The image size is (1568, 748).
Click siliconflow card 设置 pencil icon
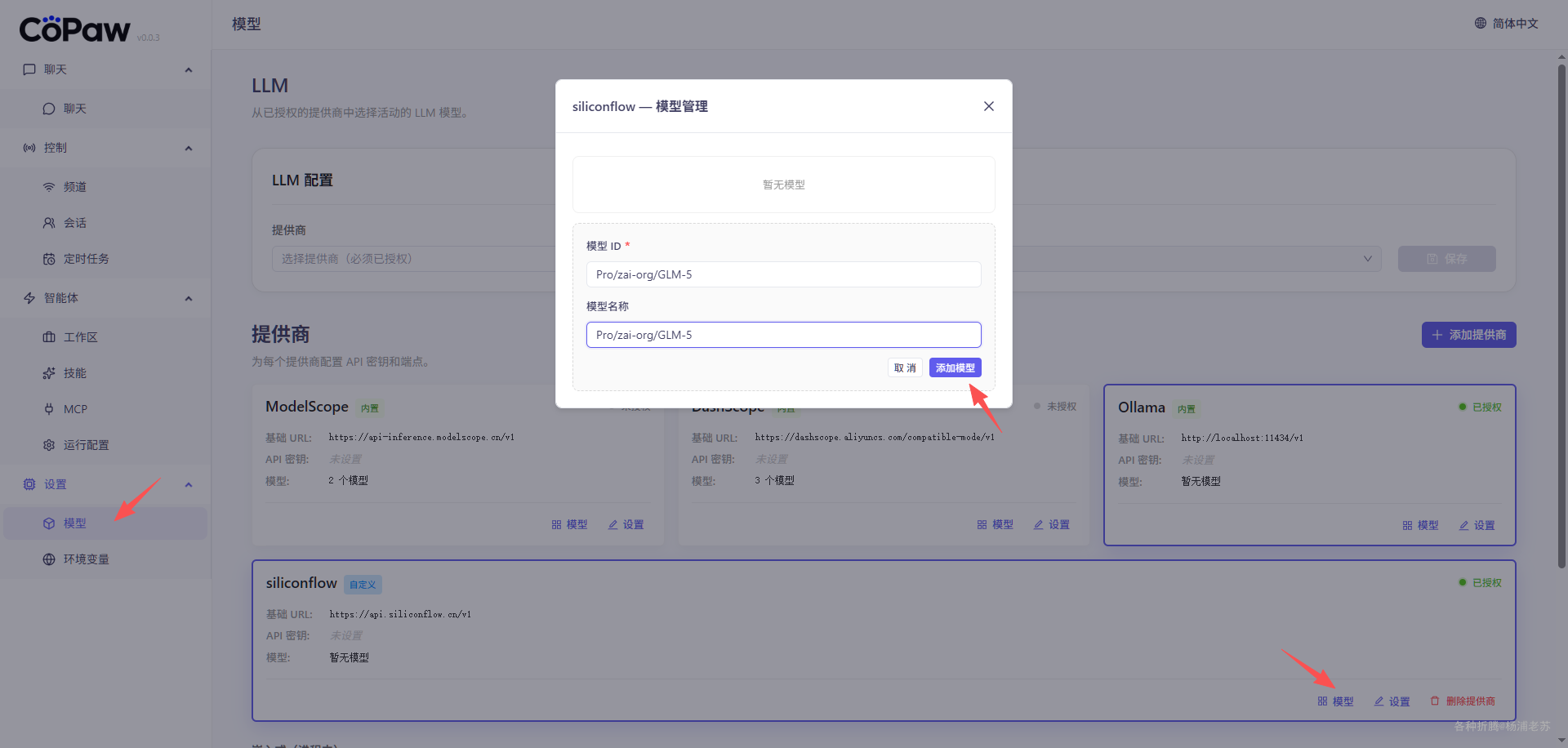(1379, 701)
